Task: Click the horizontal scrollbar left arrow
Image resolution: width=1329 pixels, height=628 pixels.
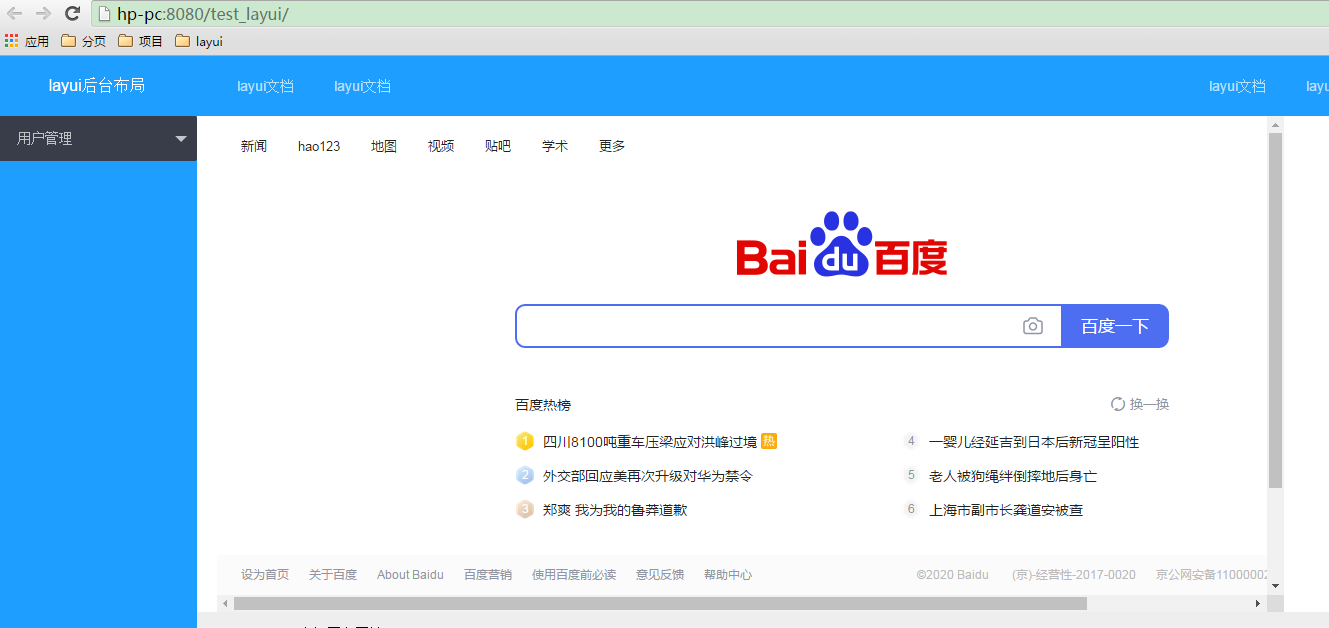Action: click(225, 603)
